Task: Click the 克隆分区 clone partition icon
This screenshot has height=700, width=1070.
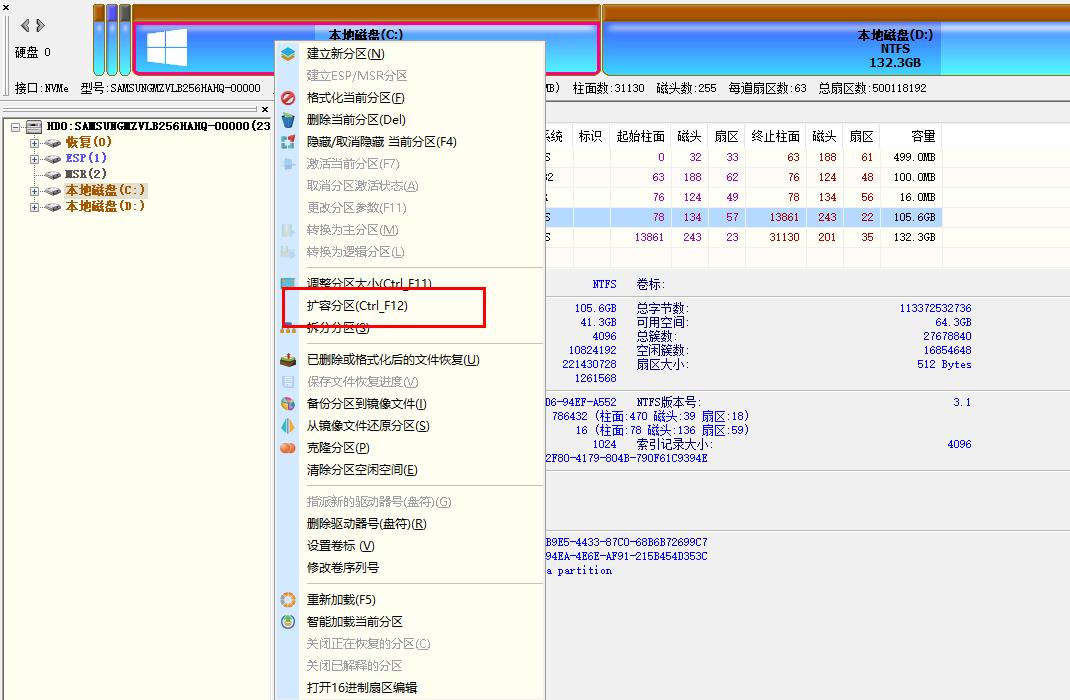Action: 287,447
